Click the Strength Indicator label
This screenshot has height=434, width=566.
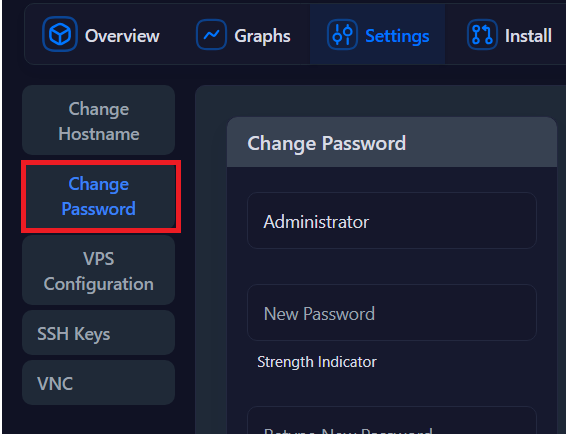coord(317,362)
